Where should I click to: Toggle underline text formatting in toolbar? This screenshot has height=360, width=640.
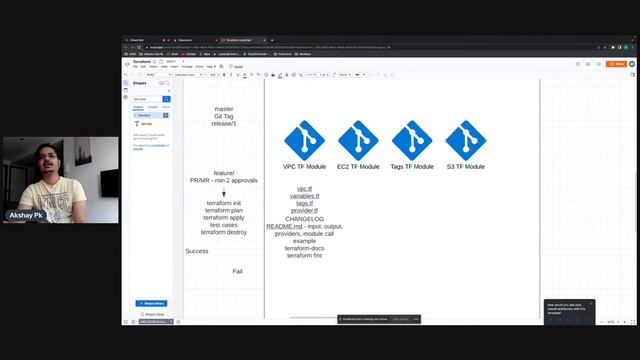coord(238,75)
